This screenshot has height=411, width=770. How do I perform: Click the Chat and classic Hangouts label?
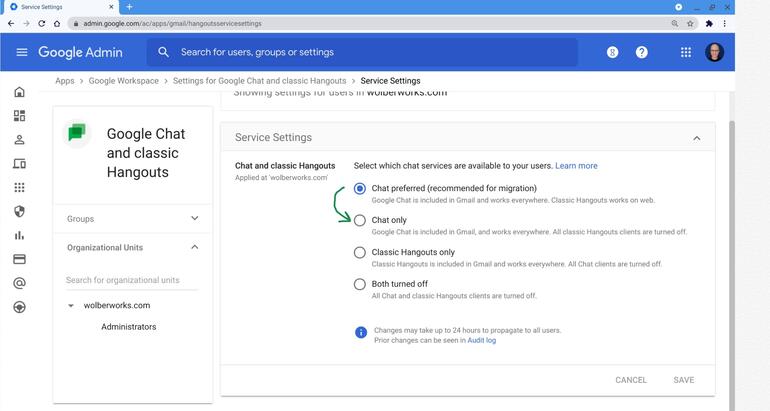pos(285,166)
